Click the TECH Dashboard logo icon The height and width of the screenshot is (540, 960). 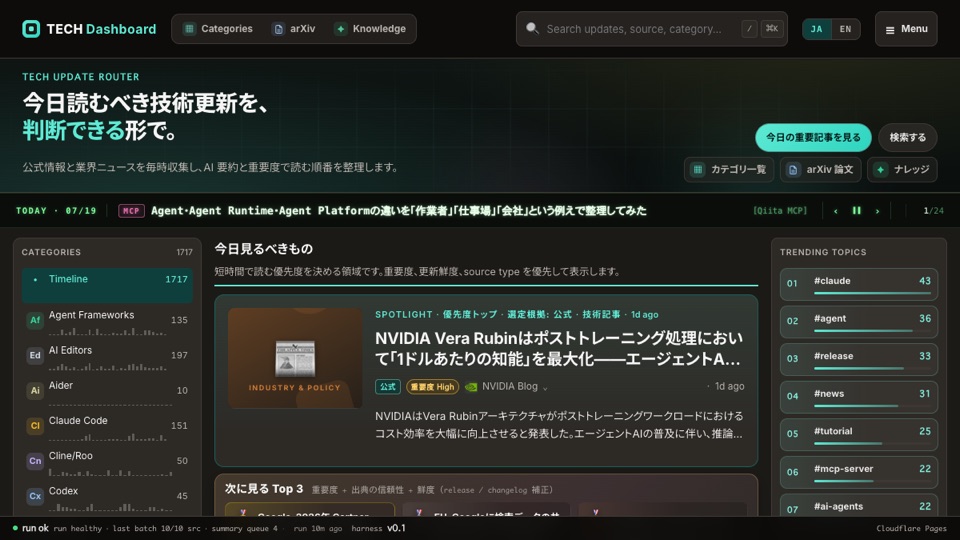coord(31,29)
